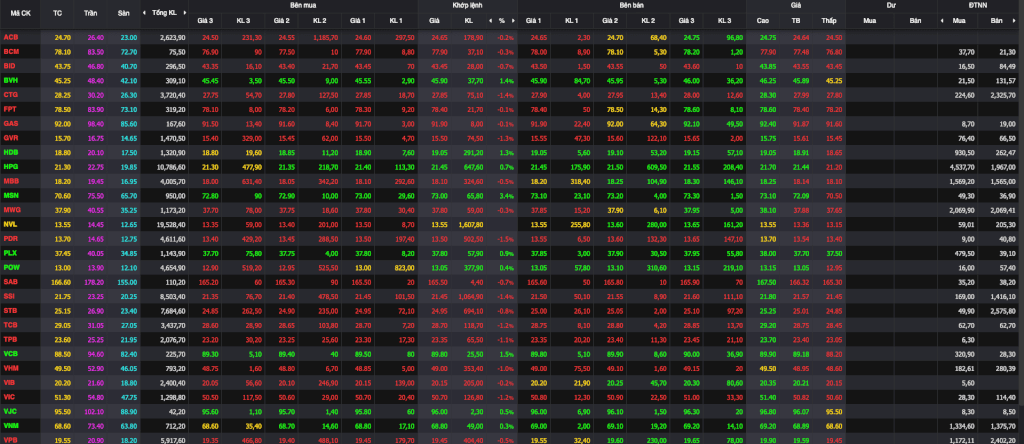
Task: Click the Thấp low price column header
Action: click(x=829, y=21)
